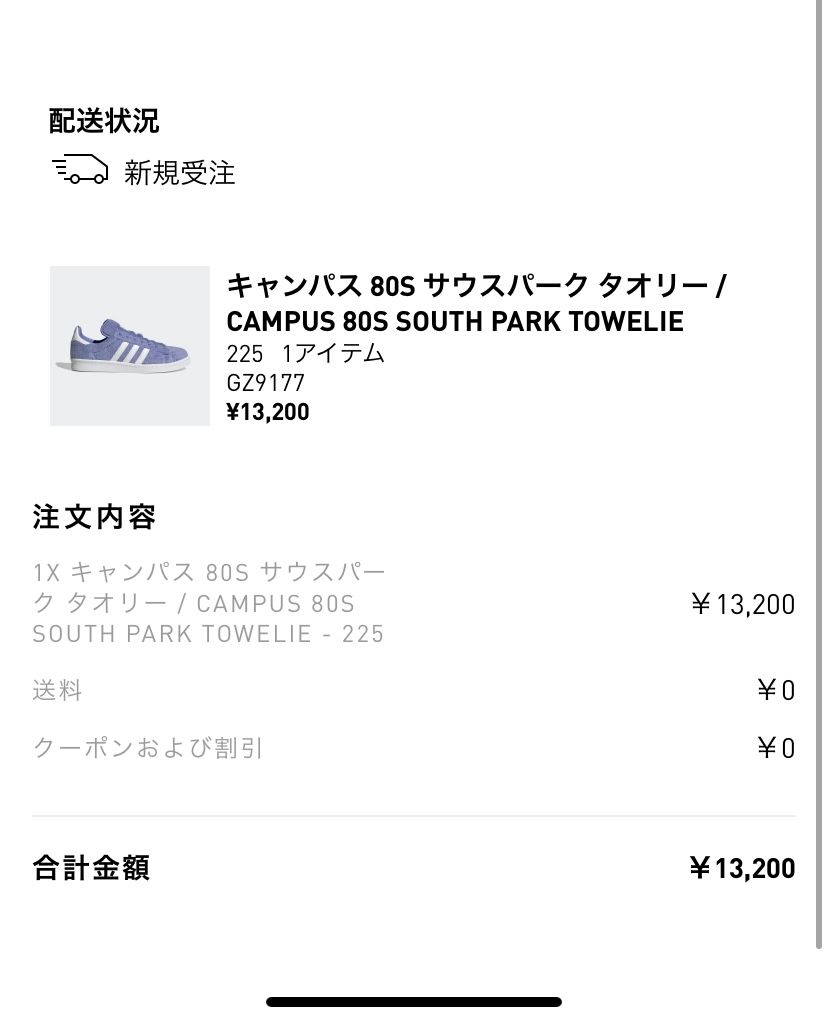Screen dimensions: 828x1022
Task: Select the 配送状況 heading
Action: click(104, 121)
